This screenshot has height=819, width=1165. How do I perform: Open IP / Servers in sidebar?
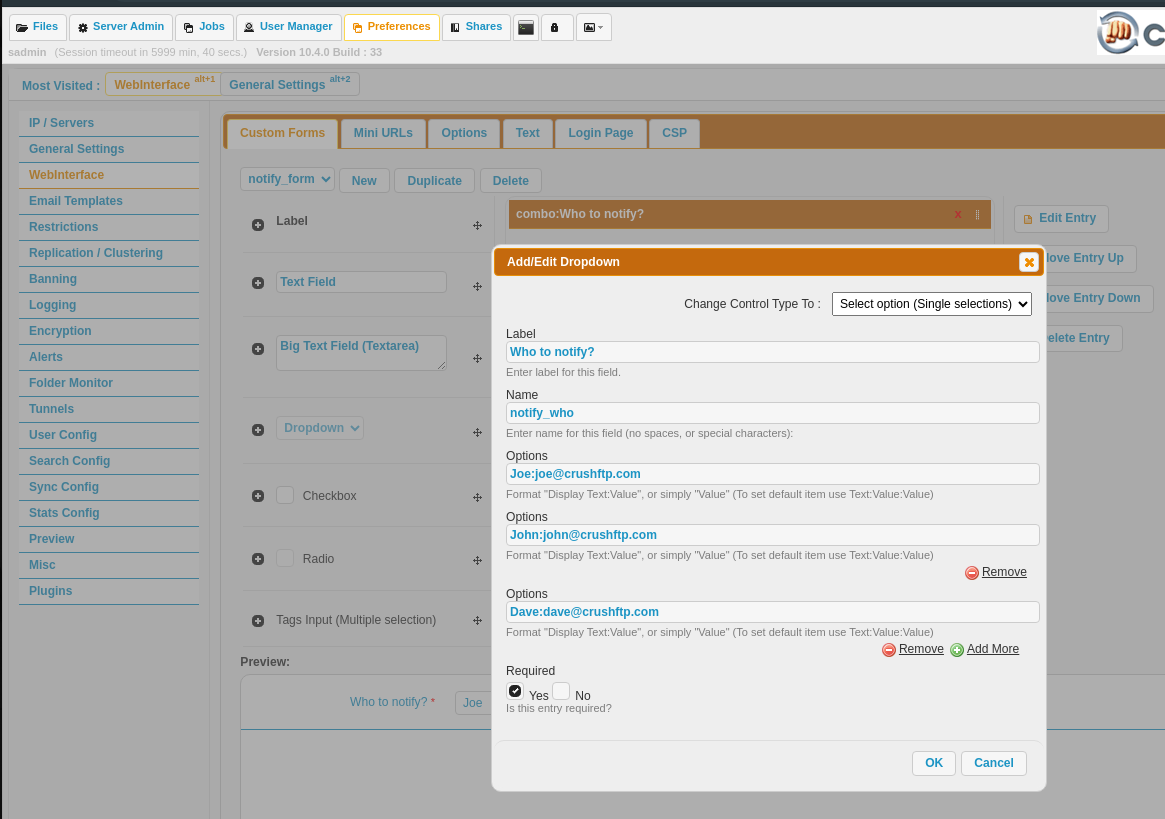61,123
